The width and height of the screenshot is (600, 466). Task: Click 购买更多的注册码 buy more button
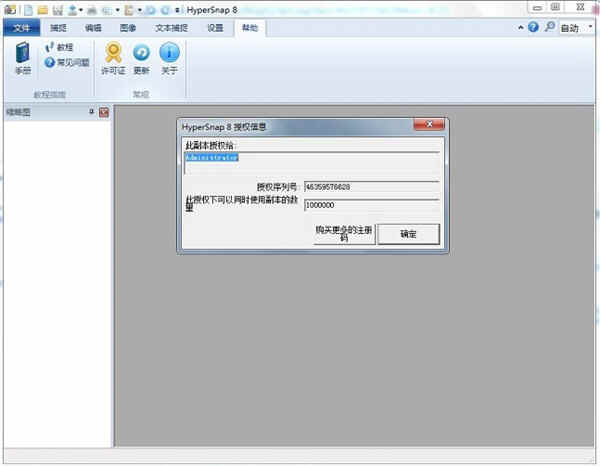[x=344, y=234]
